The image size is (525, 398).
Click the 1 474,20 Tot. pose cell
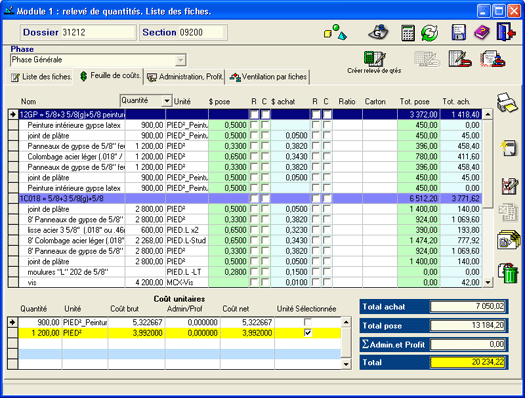(419, 240)
